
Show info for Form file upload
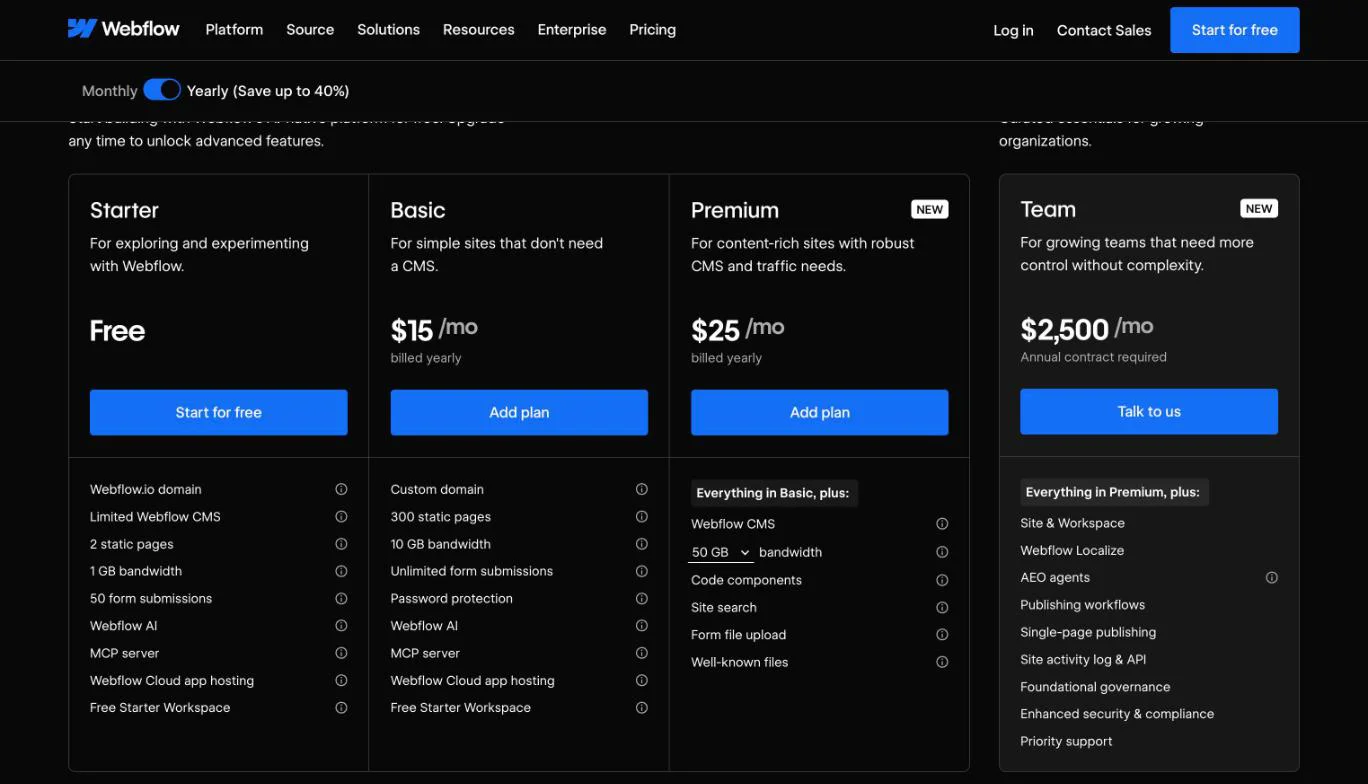coord(942,635)
